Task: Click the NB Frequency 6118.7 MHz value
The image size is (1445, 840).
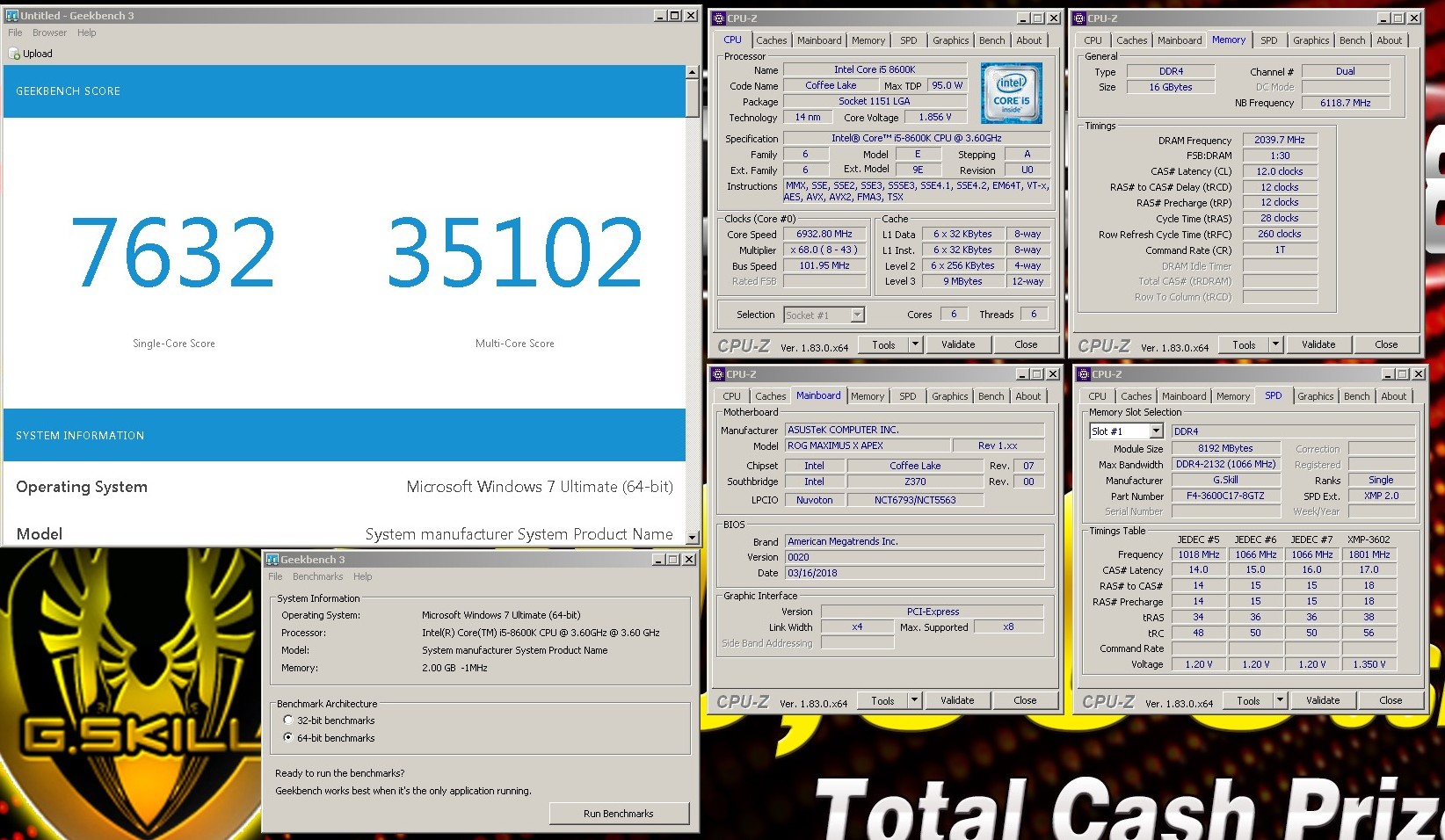Action: click(1345, 103)
